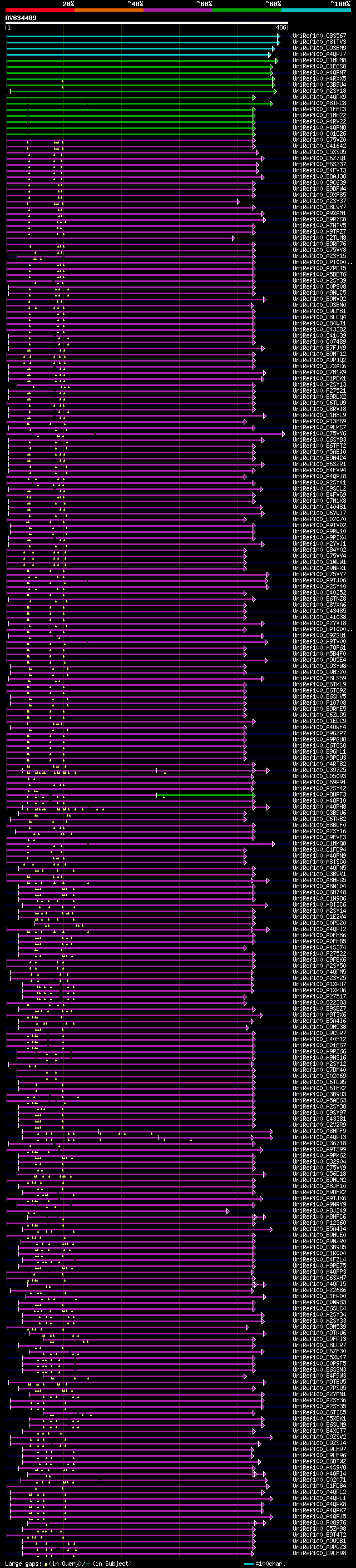Click hit label UniRef100_A2YVI8
The height and width of the screenshot is (1568, 356).
pyautogui.click(x=319, y=624)
